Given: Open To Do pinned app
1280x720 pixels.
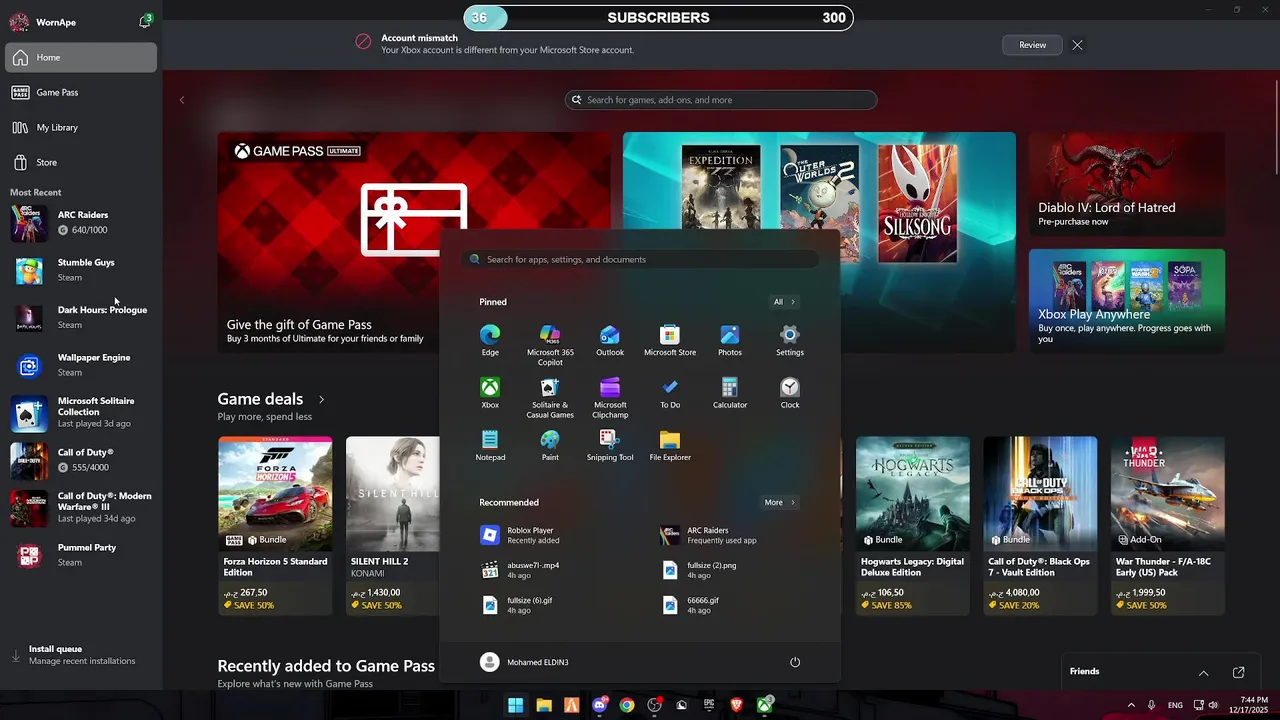Looking at the screenshot, I should (x=670, y=393).
